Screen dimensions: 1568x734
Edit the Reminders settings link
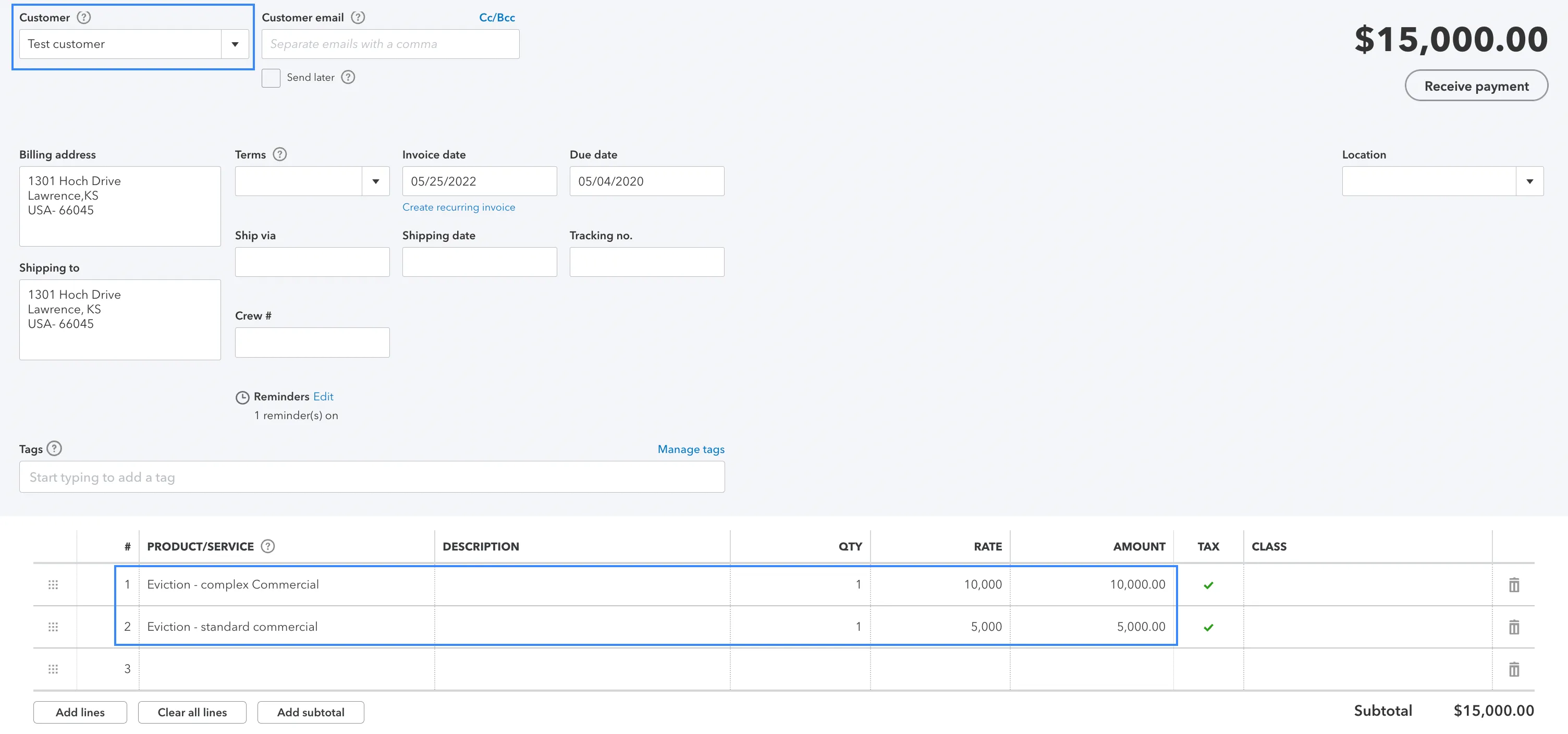tap(323, 396)
